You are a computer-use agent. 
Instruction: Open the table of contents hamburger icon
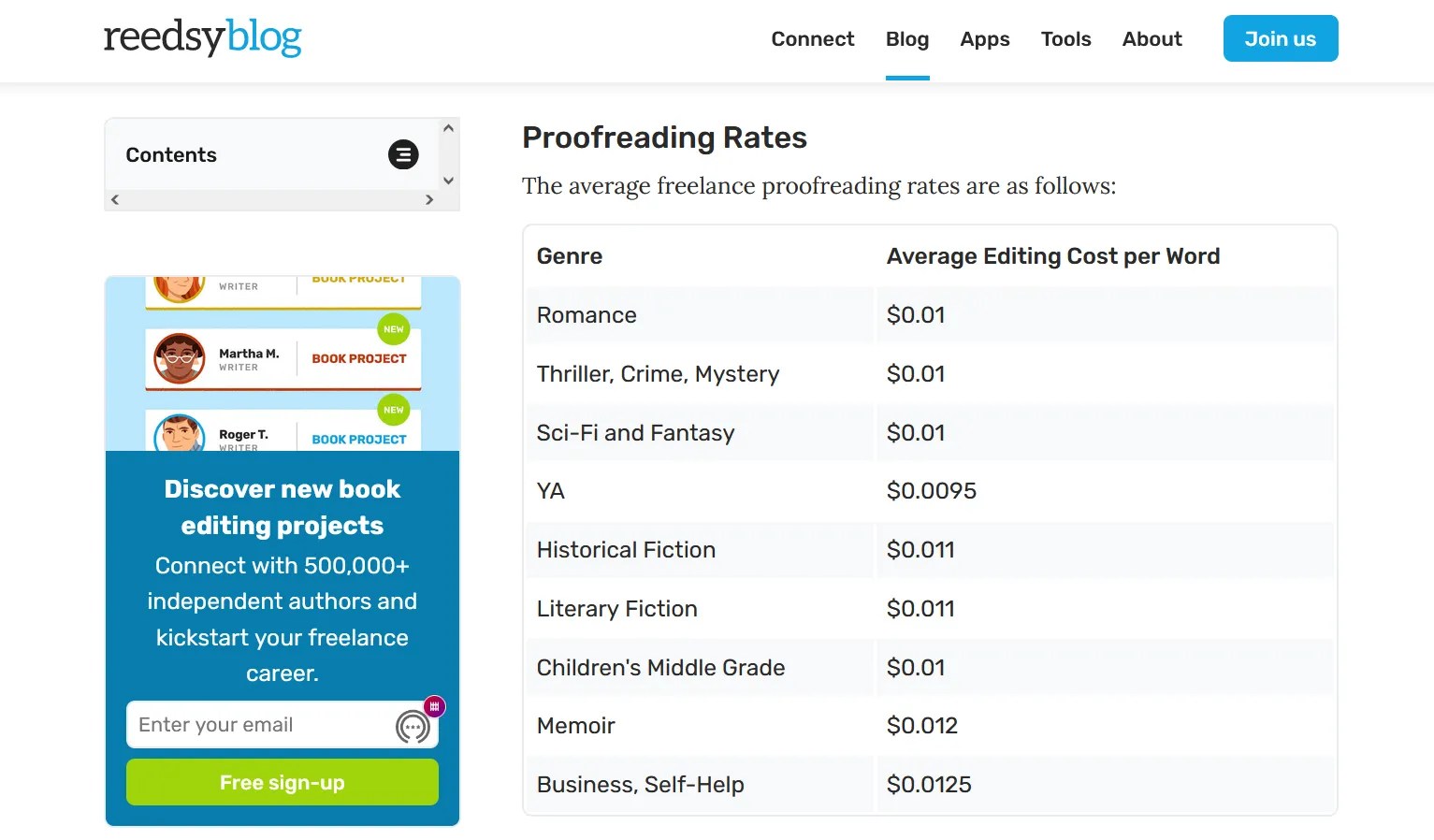403,154
